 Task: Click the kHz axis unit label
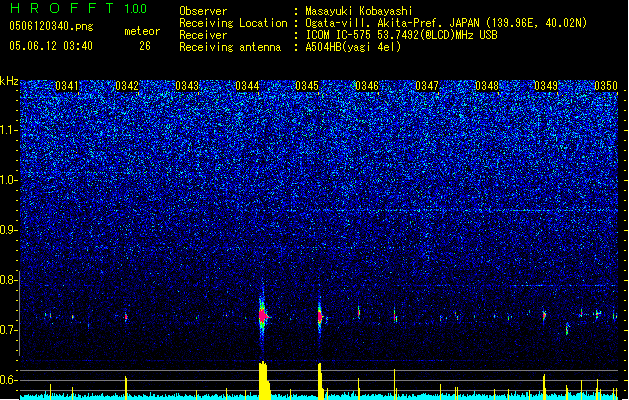pos(9,81)
